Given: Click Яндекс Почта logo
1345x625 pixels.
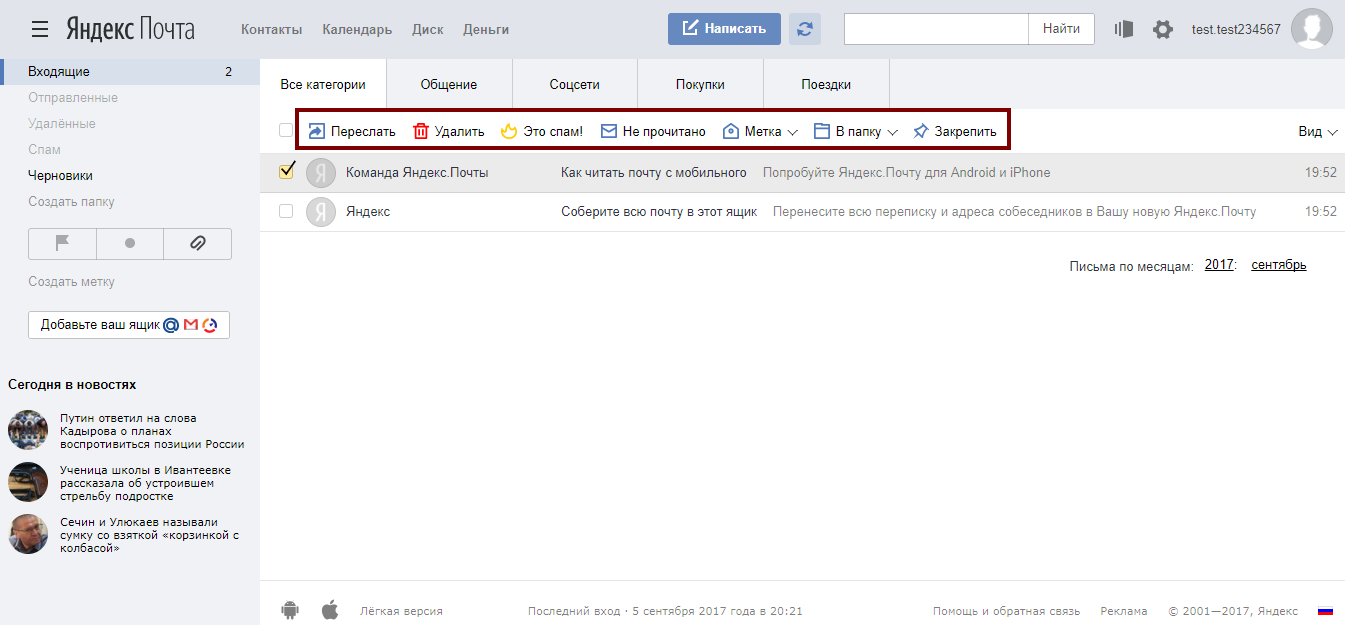Looking at the screenshot, I should (x=131, y=29).
